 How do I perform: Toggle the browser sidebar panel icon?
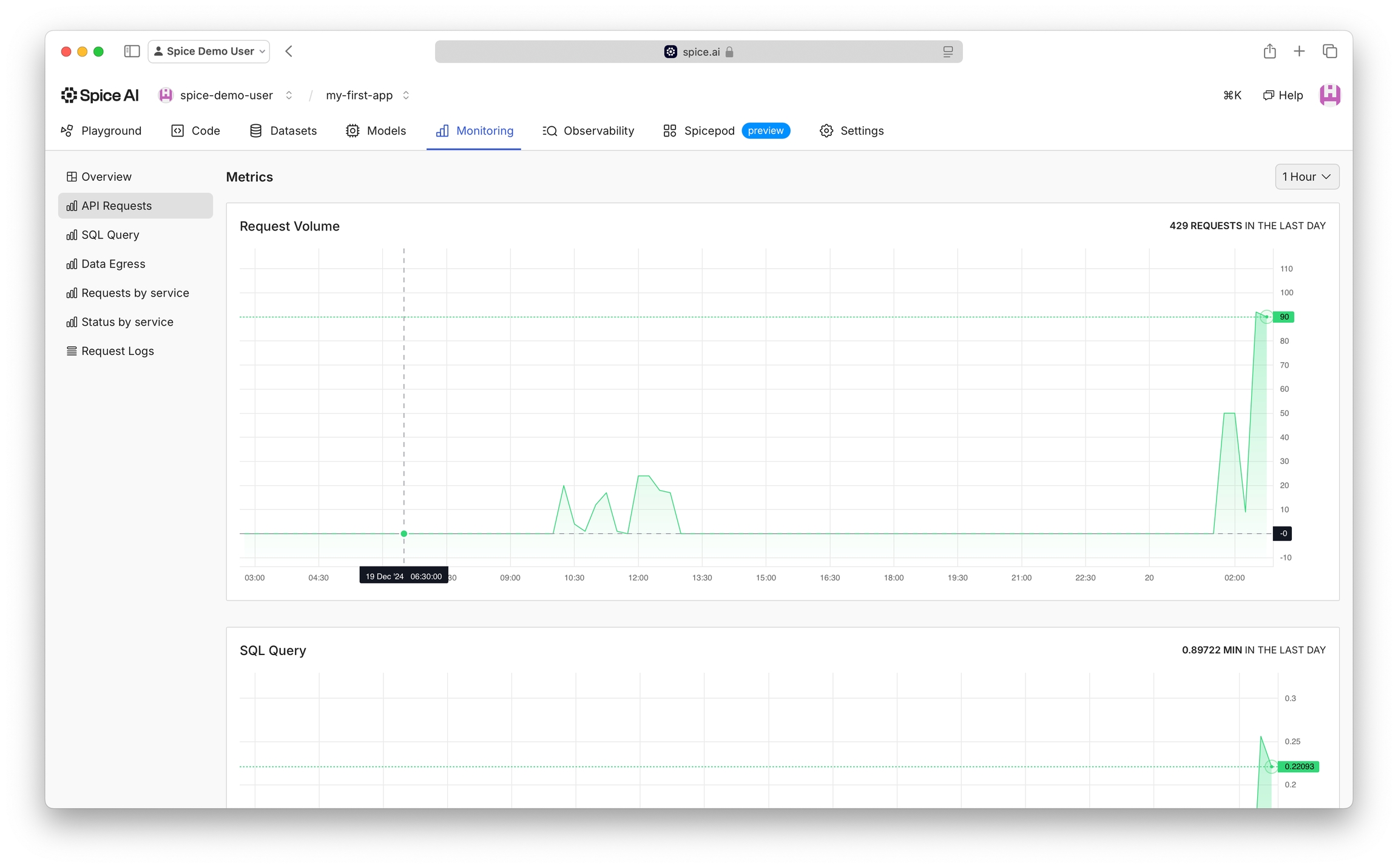click(132, 52)
